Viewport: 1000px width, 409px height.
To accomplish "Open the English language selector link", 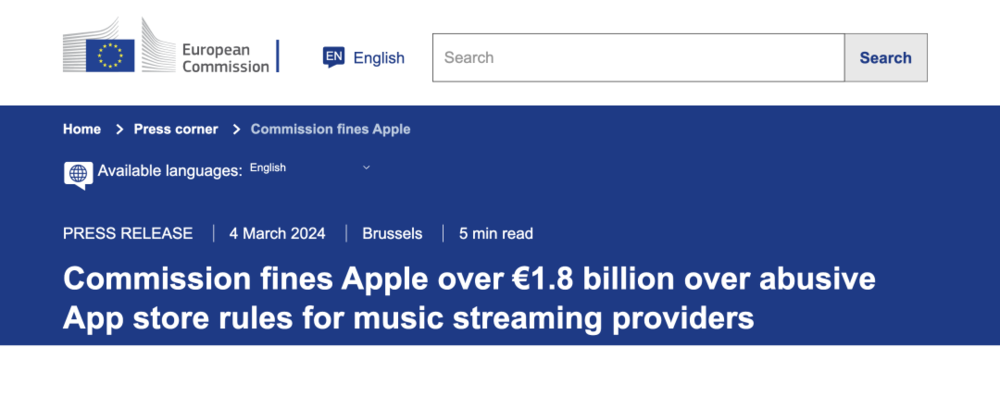I will pos(379,58).
